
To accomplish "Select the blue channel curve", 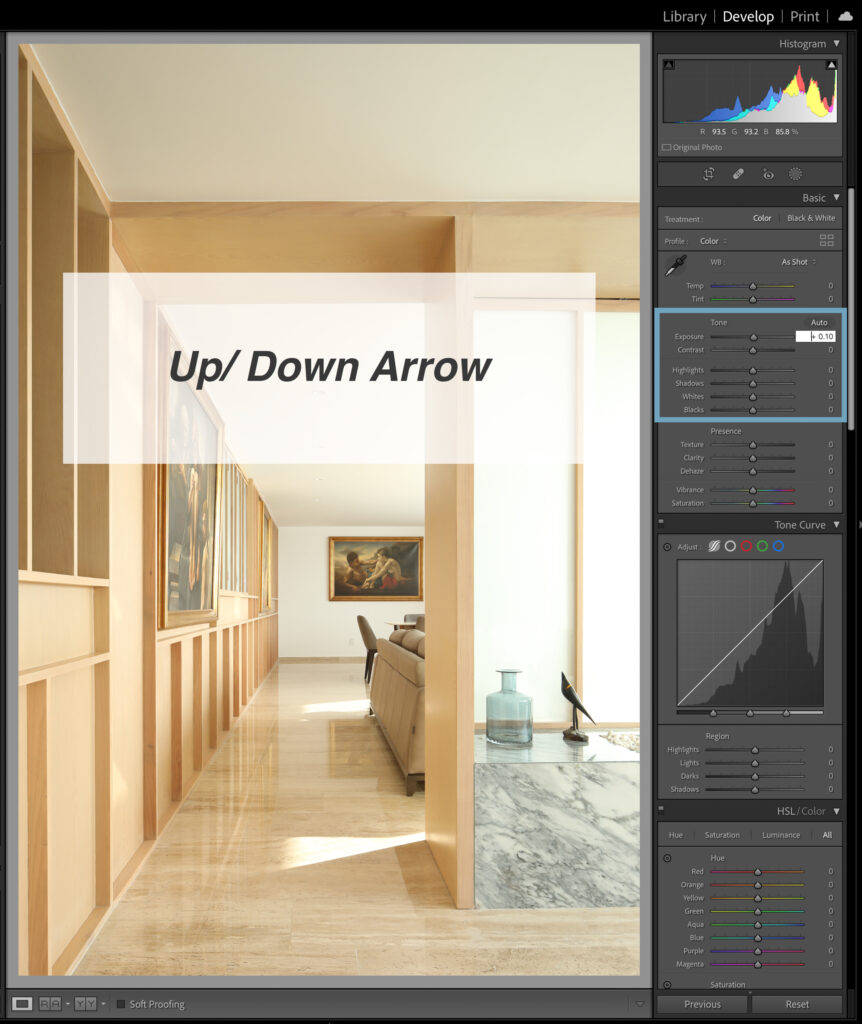I will coord(778,546).
